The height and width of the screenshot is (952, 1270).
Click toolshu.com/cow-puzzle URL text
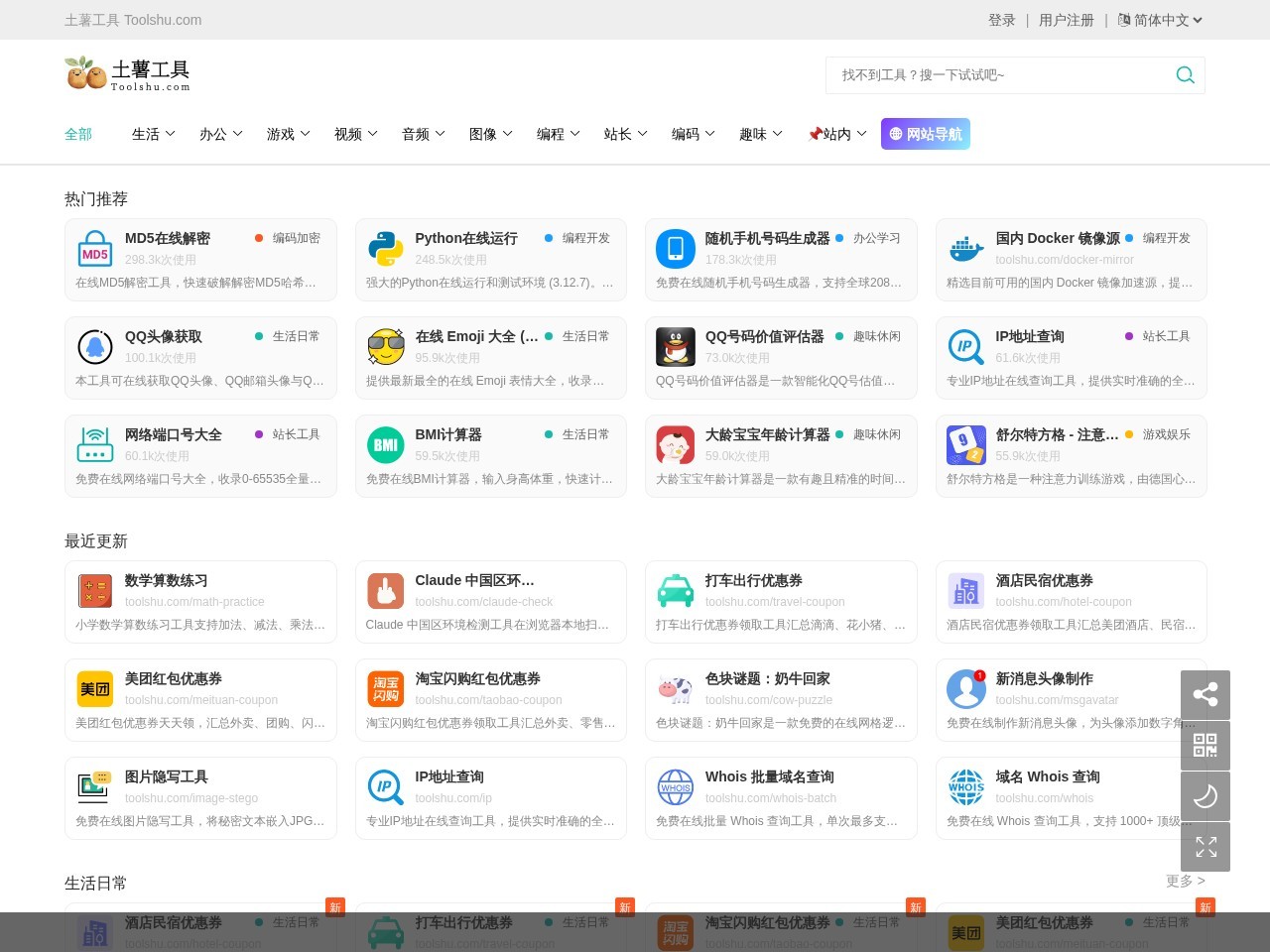coord(769,700)
